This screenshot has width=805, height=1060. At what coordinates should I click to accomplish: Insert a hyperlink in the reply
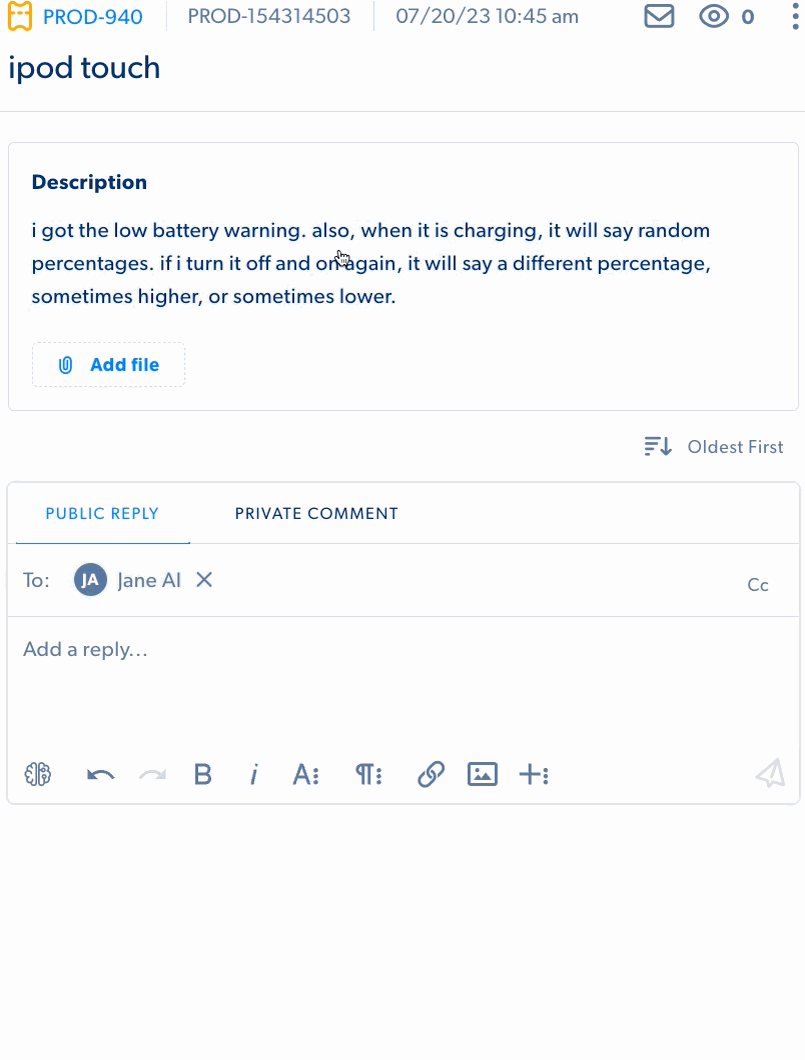pos(431,774)
